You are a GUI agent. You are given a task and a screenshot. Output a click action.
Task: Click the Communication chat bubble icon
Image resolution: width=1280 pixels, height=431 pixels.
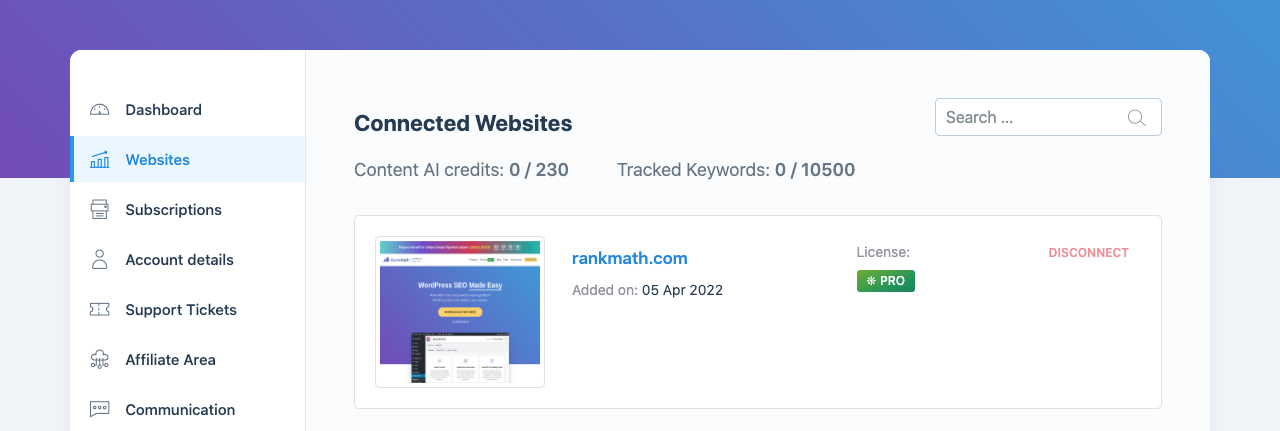[x=99, y=409]
